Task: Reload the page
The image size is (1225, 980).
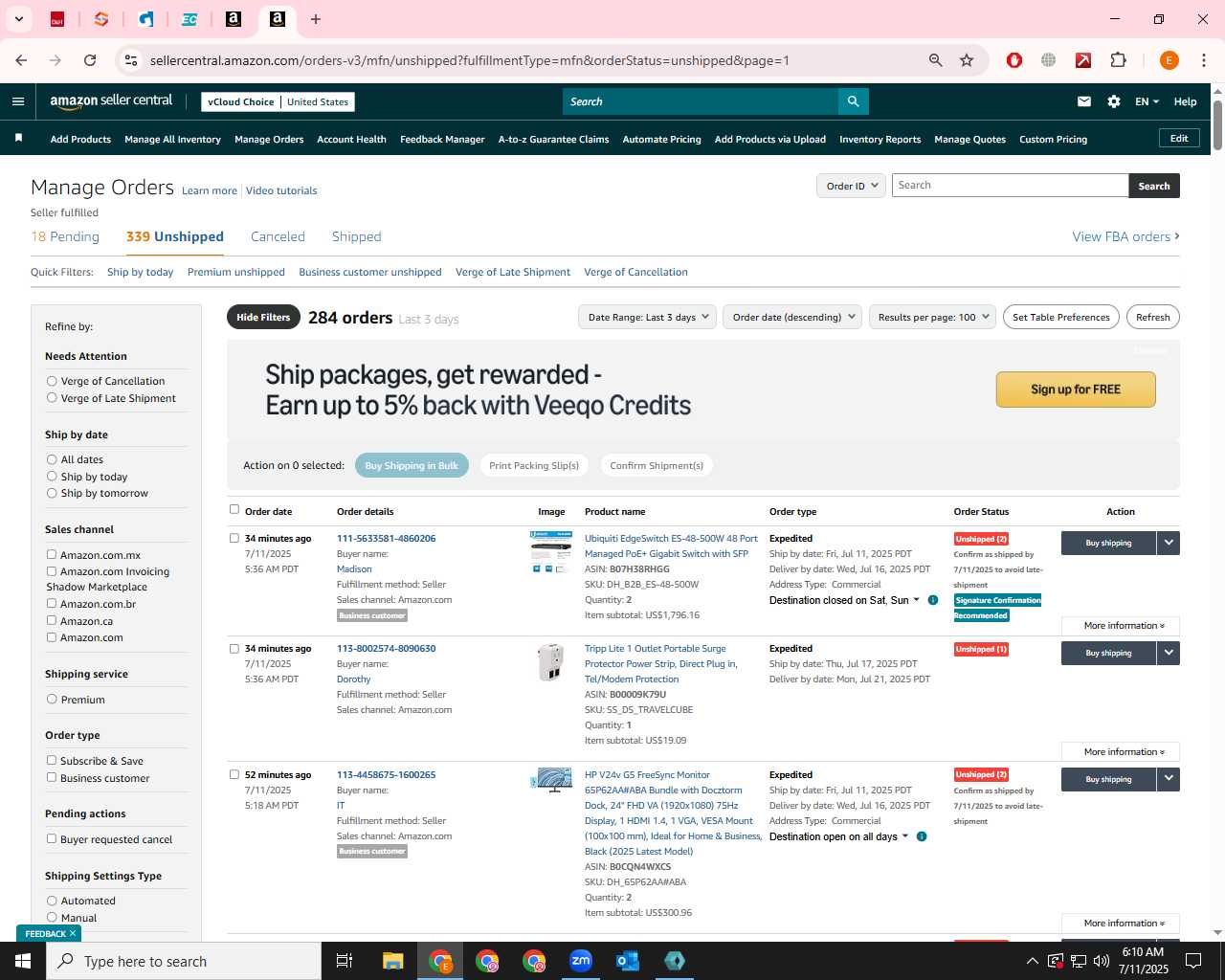Action: pyautogui.click(x=90, y=60)
